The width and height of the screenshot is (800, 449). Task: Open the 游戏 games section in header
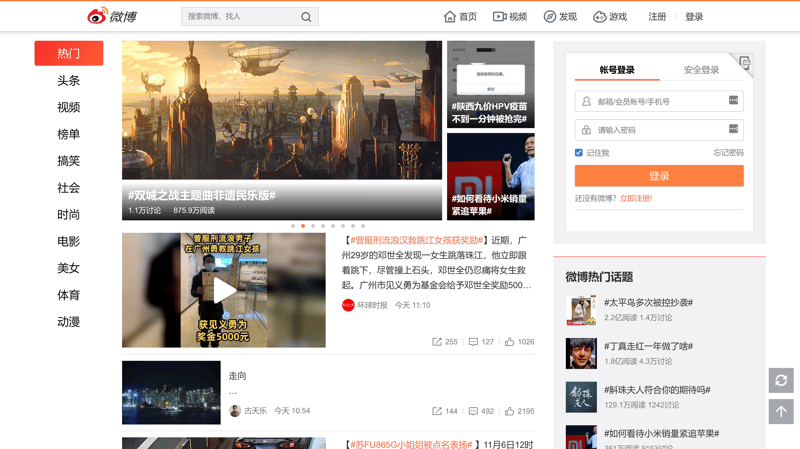pyautogui.click(x=610, y=17)
